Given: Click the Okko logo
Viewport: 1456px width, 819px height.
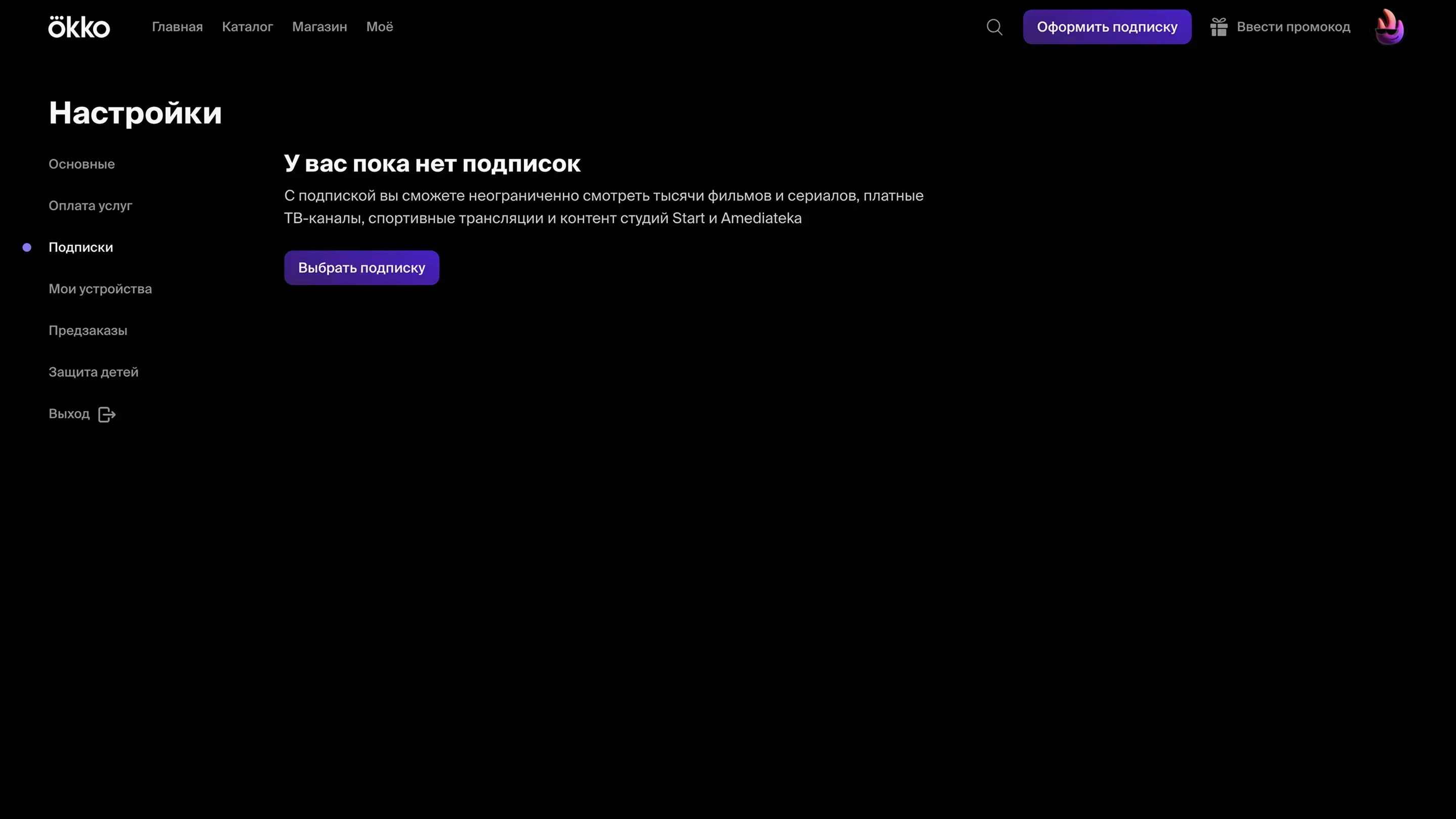Looking at the screenshot, I should point(79,27).
